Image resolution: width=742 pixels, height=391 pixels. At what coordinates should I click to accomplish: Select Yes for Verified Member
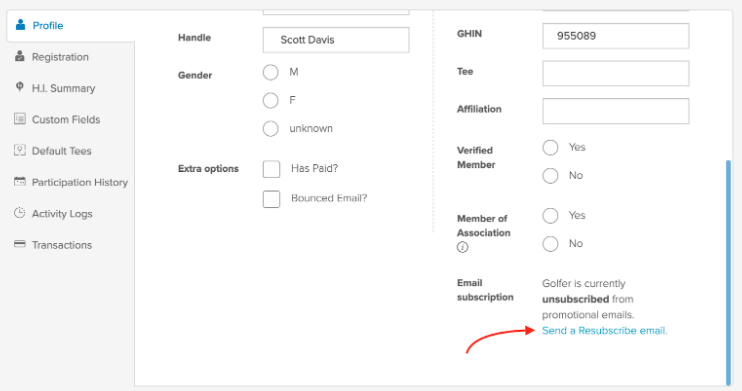[x=550, y=148]
